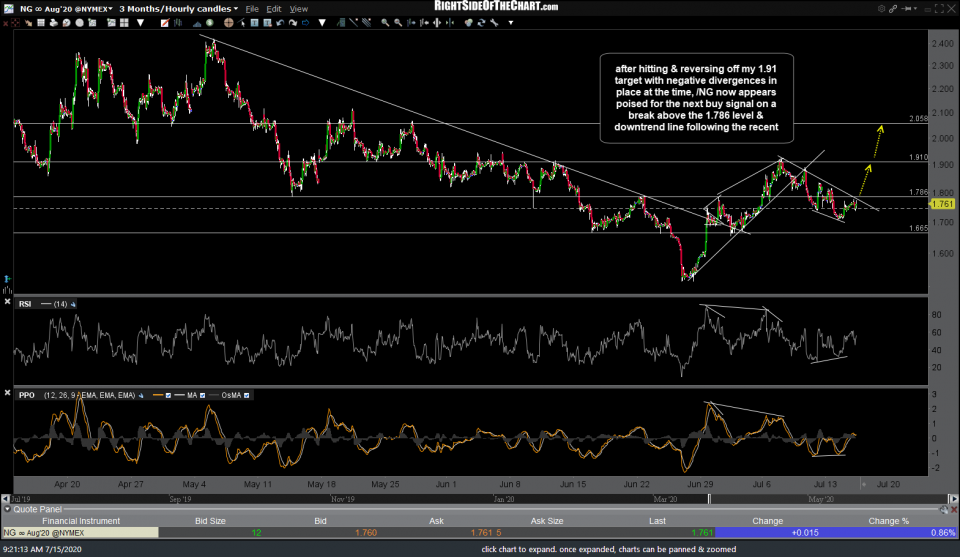Select the NG Aug'20 @NYMEX quote row

pos(80,532)
